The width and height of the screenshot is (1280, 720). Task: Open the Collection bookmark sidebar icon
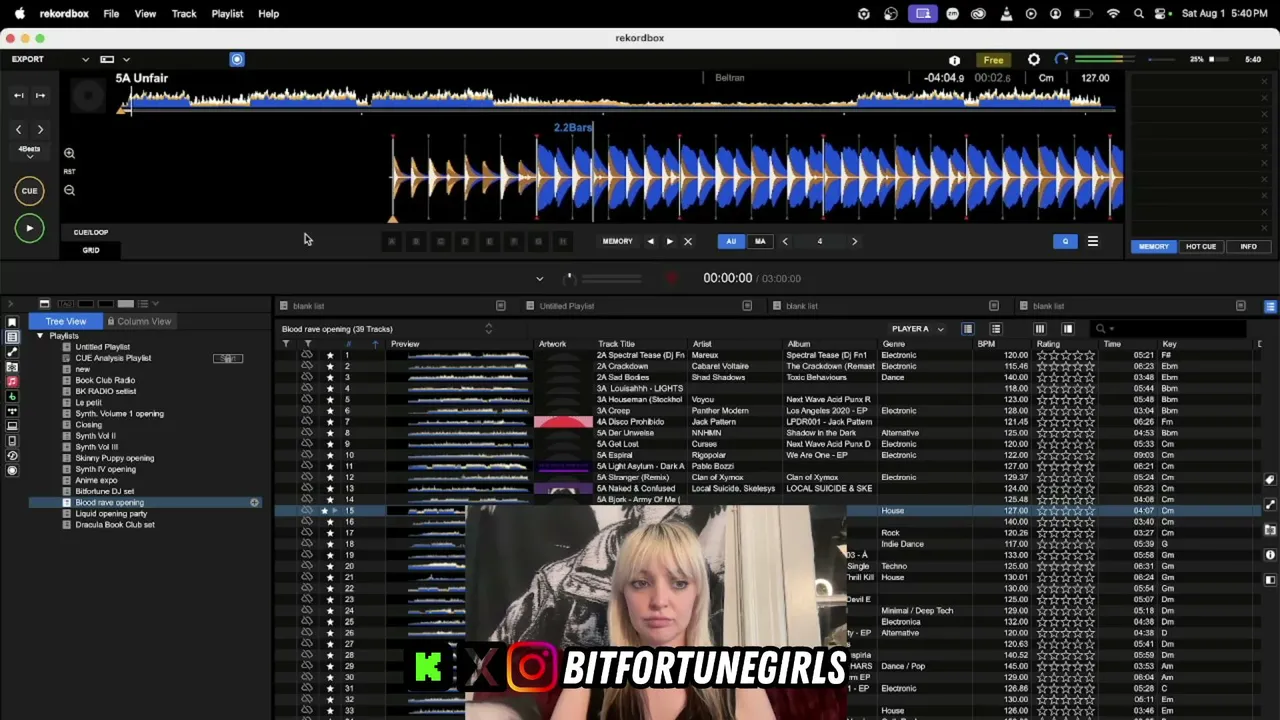coord(12,322)
